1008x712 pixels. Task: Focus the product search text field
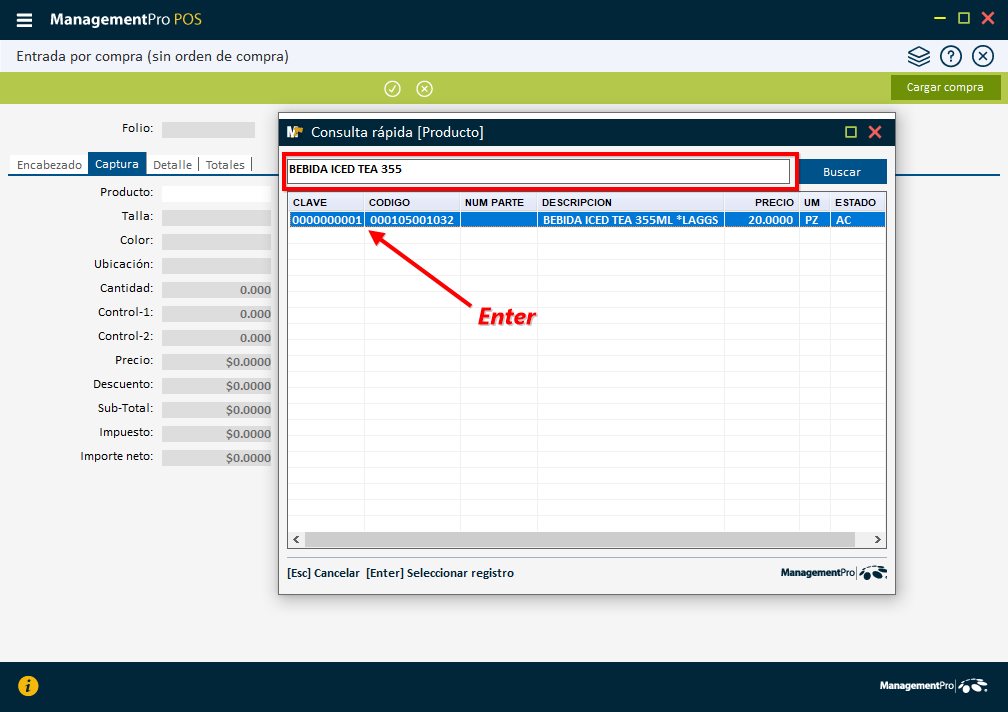click(538, 170)
